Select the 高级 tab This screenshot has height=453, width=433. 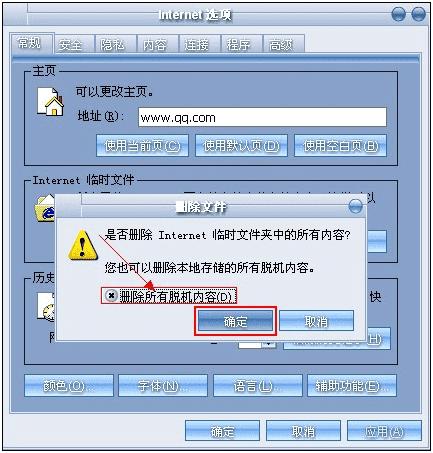[281, 45]
